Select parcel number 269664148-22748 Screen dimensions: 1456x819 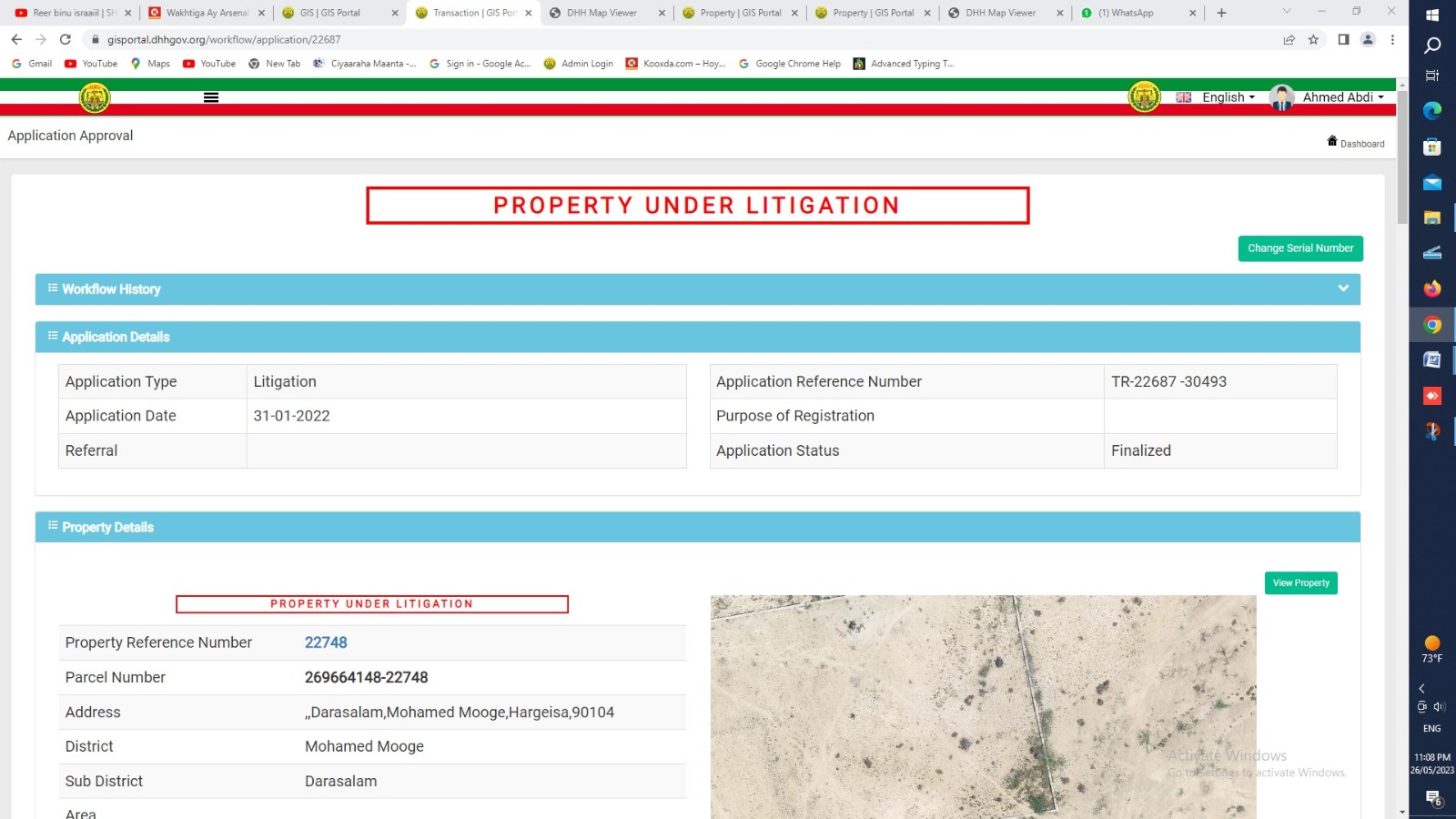[x=366, y=677]
